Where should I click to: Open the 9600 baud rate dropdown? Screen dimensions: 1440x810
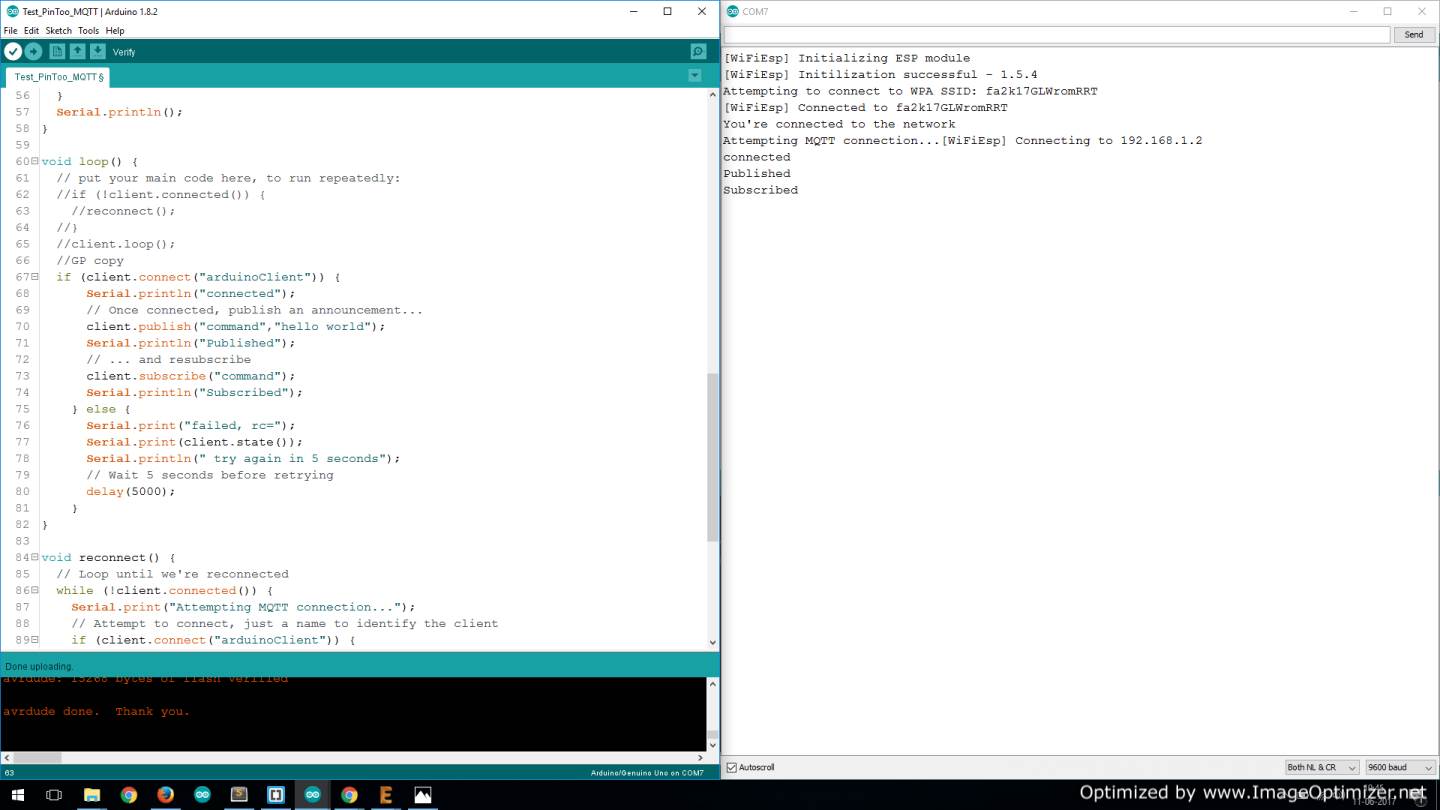pyautogui.click(x=1400, y=767)
